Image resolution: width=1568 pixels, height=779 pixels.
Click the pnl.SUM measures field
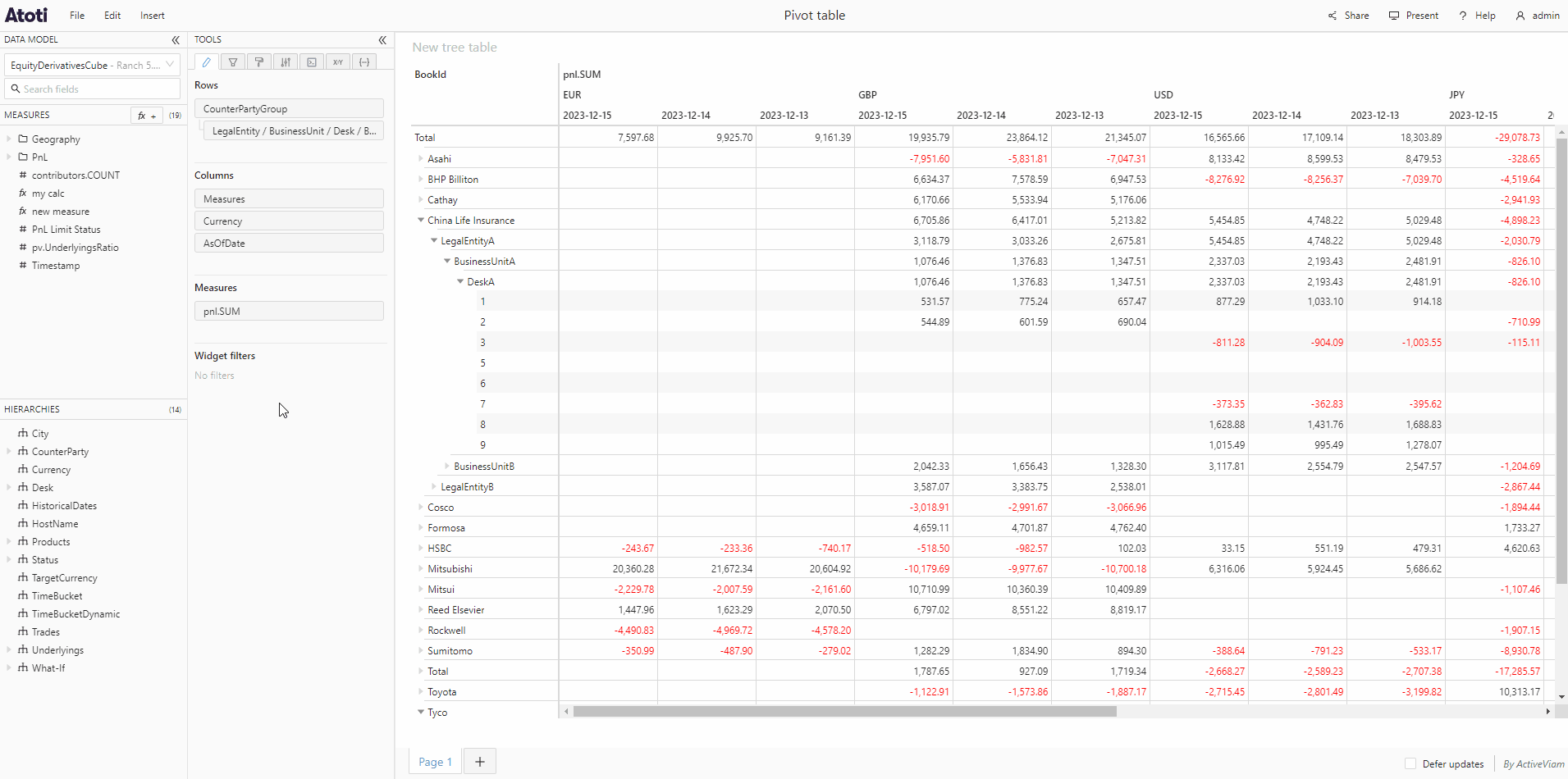(289, 311)
